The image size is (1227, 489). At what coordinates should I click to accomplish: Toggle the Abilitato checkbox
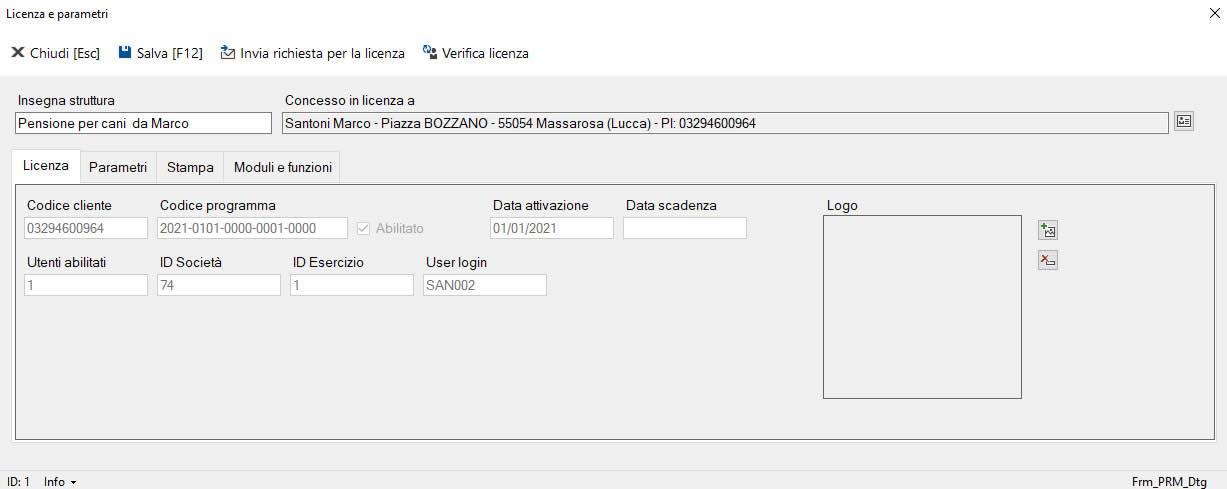click(x=364, y=228)
